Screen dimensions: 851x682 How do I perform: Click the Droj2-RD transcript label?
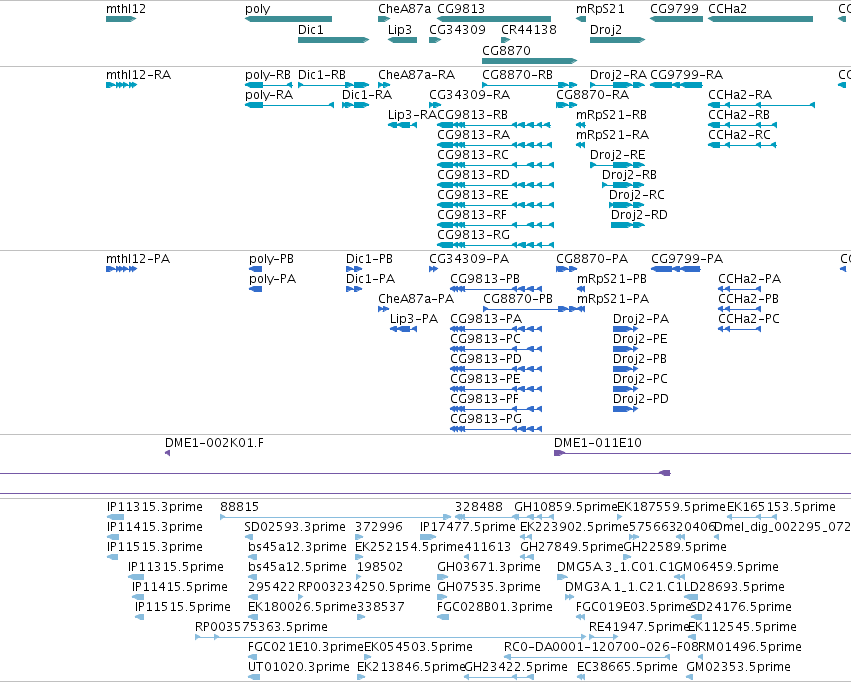639,215
